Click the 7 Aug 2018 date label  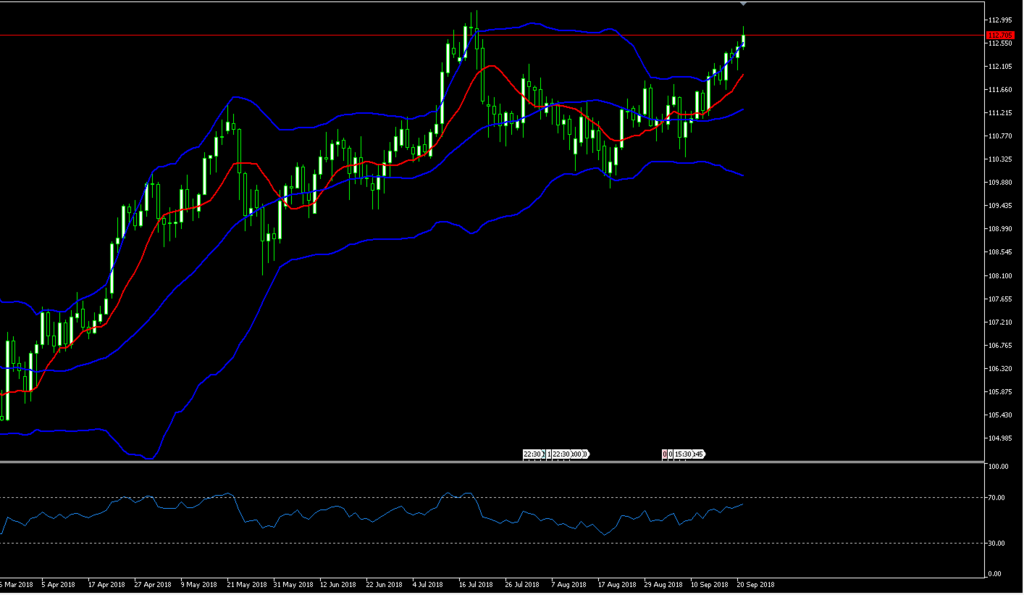coord(569,585)
